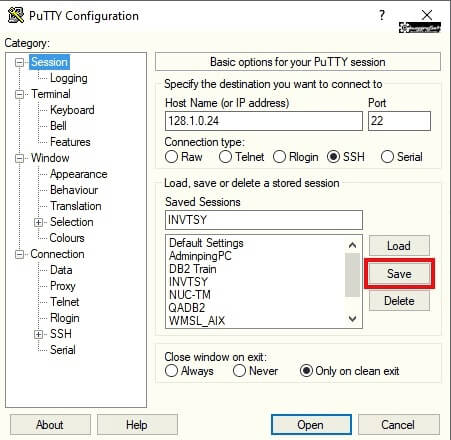
Task: Select the Proxy category
Action: 63,286
